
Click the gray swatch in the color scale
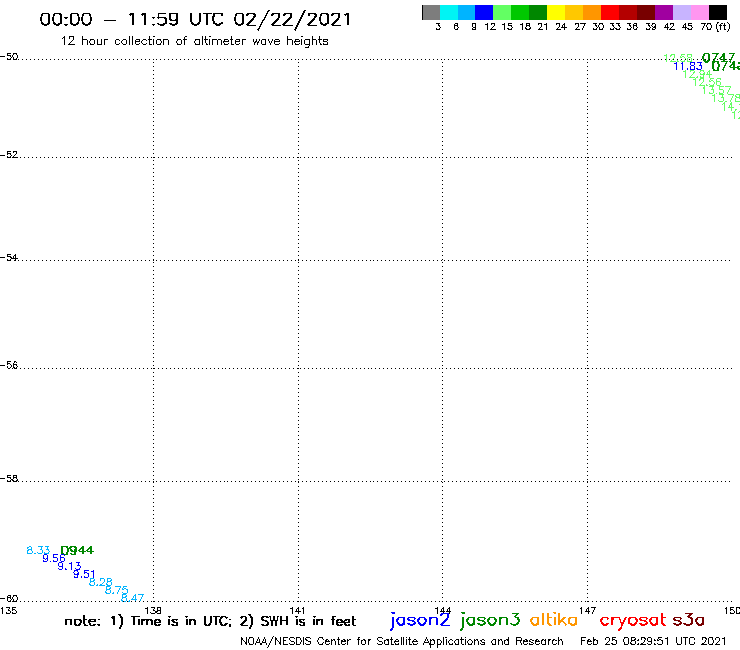(x=431, y=12)
